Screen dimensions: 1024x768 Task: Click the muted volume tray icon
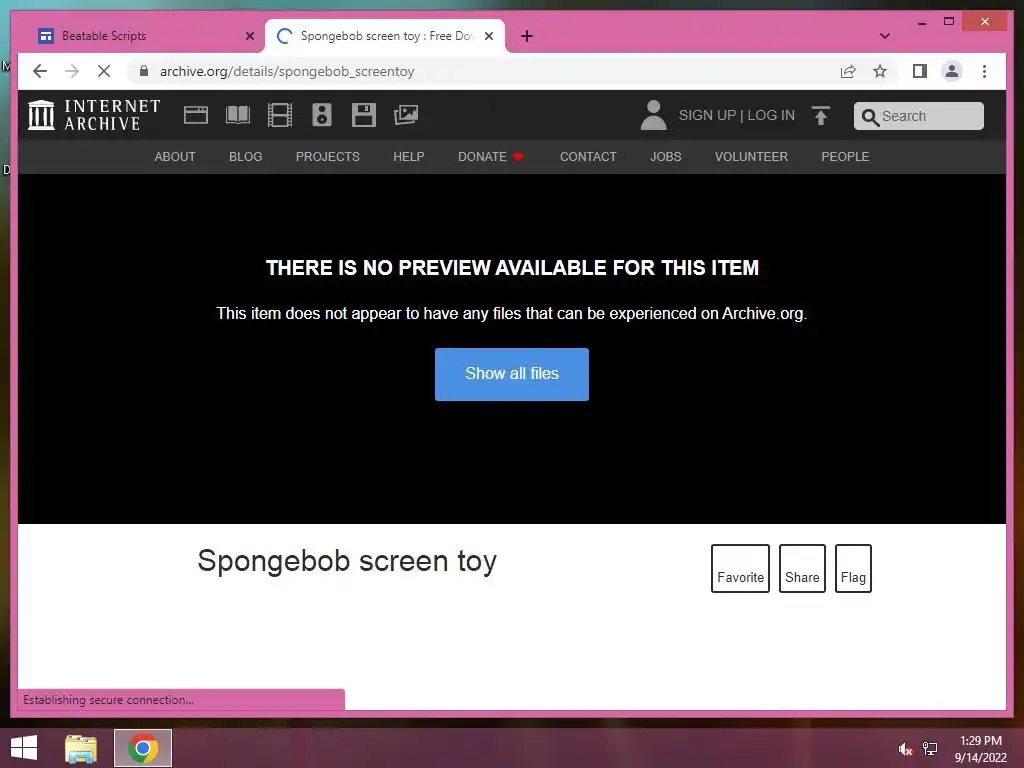point(905,749)
